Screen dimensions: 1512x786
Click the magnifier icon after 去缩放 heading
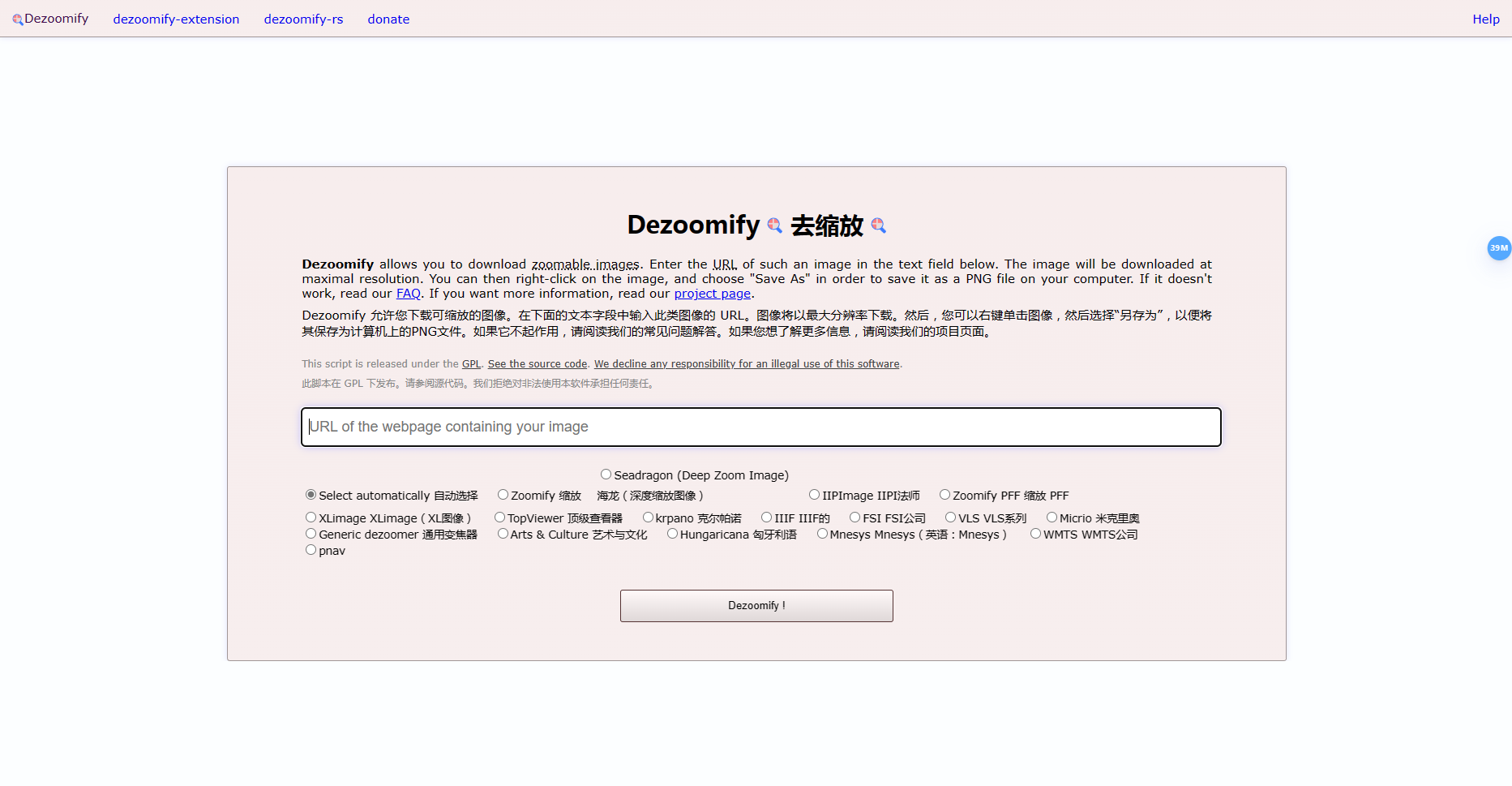878,225
